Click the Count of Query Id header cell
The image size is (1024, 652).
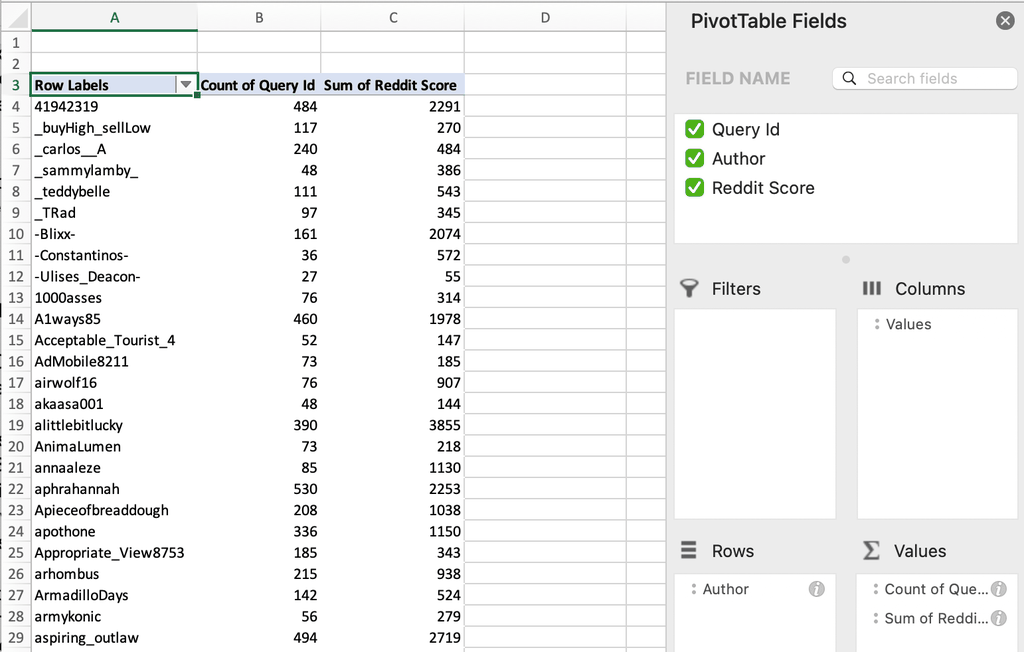[258, 85]
